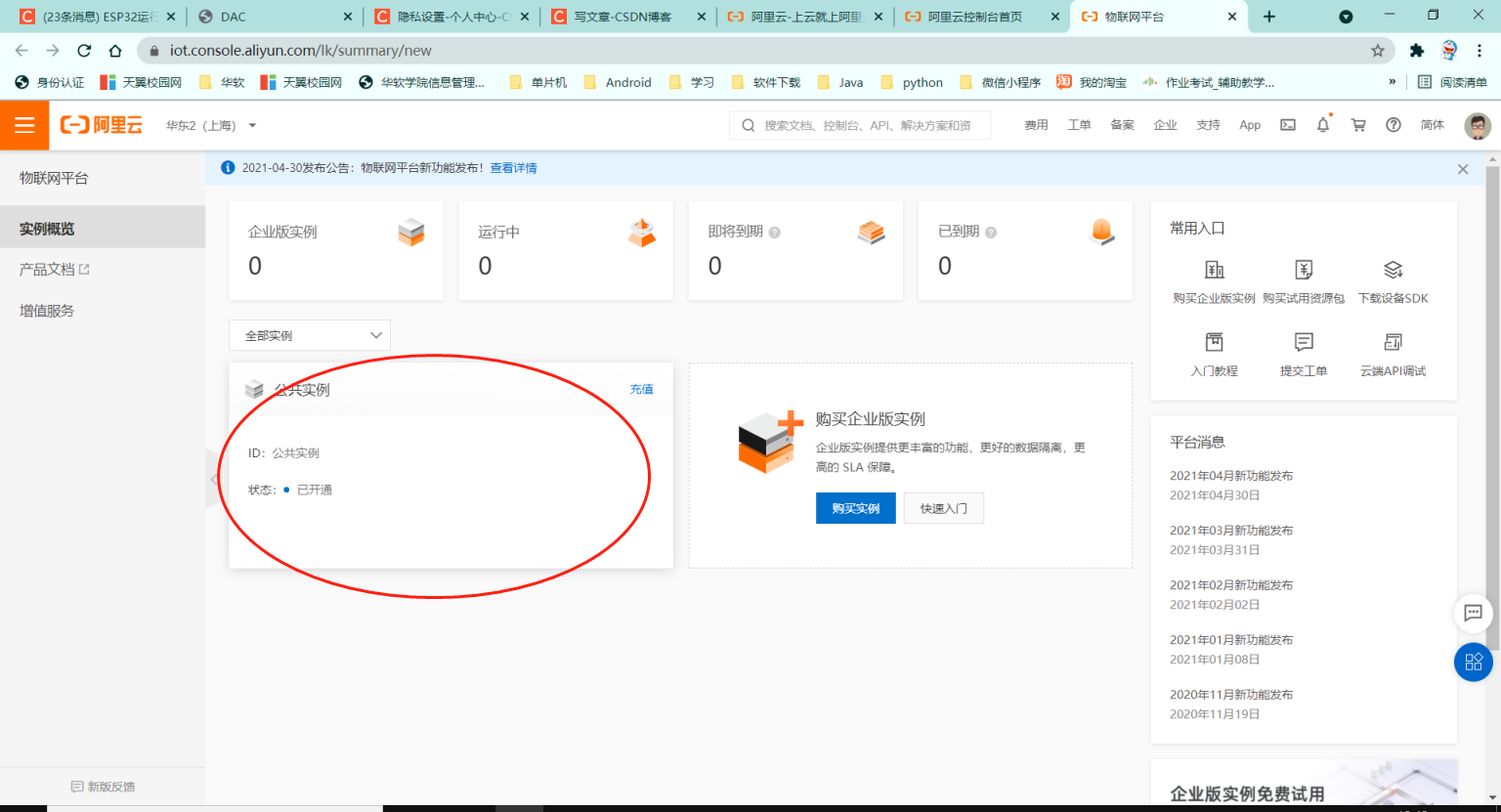1501x812 pixels.
Task: Open the 查看详情 announcement link
Action: (x=513, y=168)
